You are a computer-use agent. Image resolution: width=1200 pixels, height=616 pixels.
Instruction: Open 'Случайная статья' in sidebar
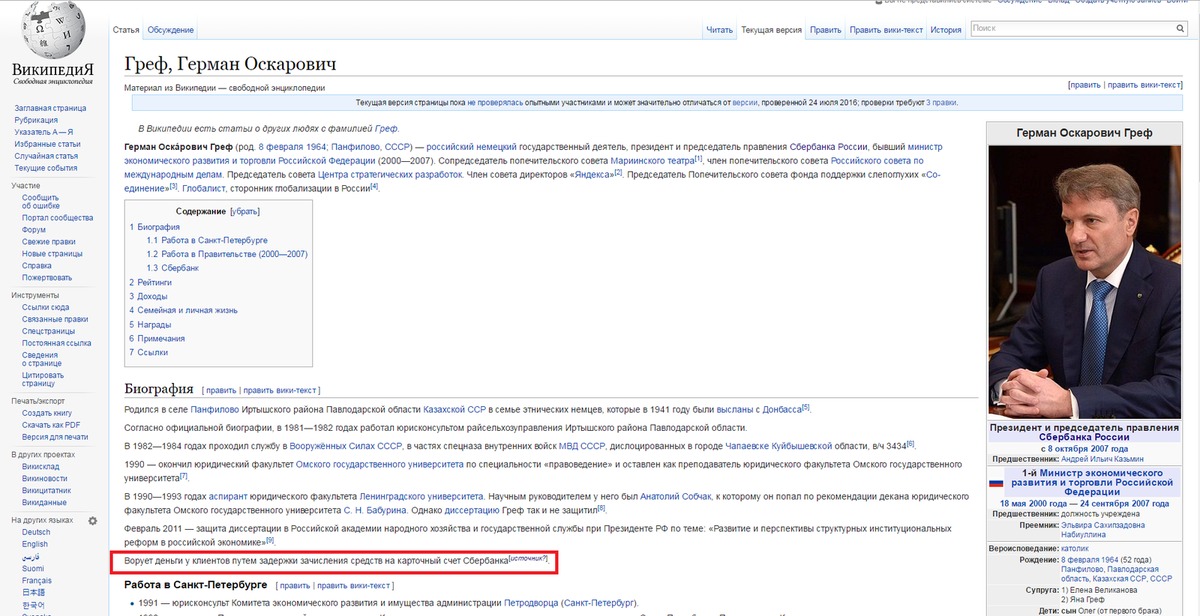(46, 156)
